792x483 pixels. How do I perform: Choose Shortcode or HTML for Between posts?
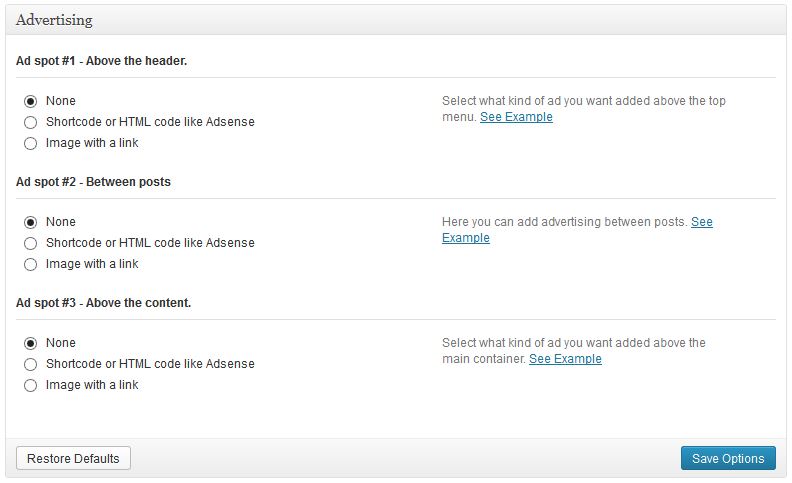(30, 244)
